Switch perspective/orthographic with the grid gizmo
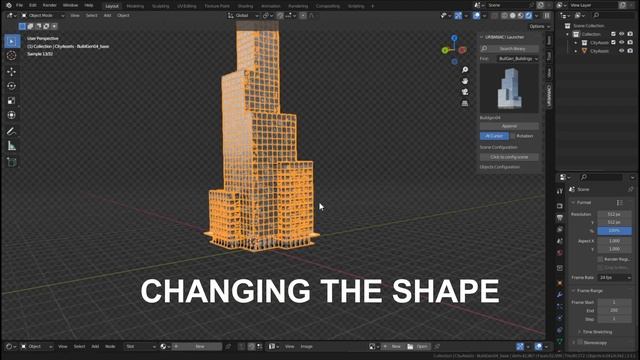 (465, 103)
